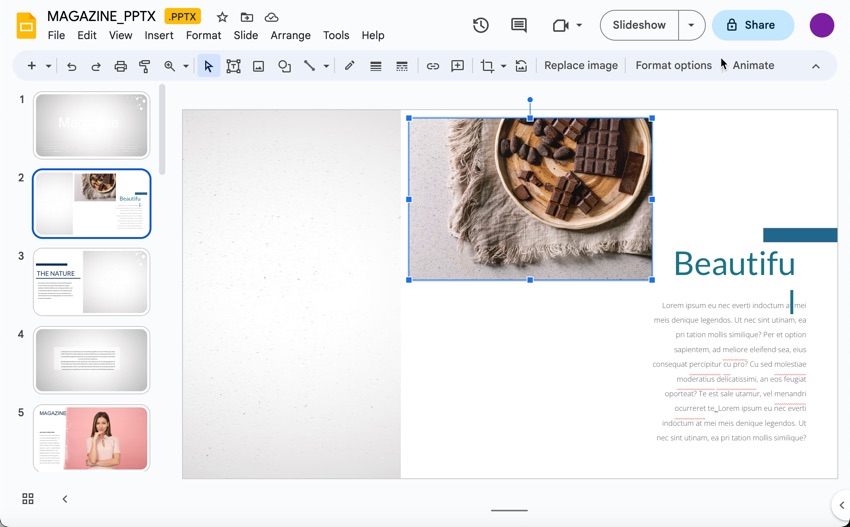Click the zoom magnifier tool
This screenshot has height=527, width=850.
[x=170, y=66]
